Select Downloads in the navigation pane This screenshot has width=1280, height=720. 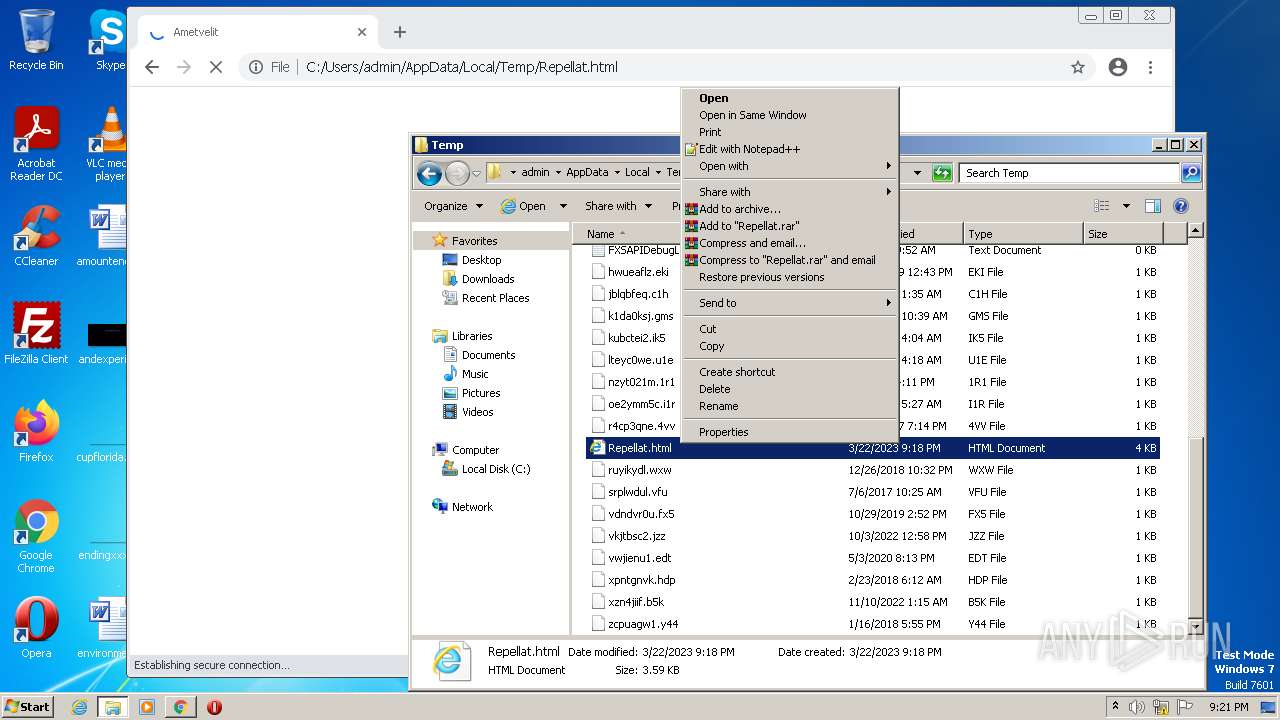(x=478, y=279)
